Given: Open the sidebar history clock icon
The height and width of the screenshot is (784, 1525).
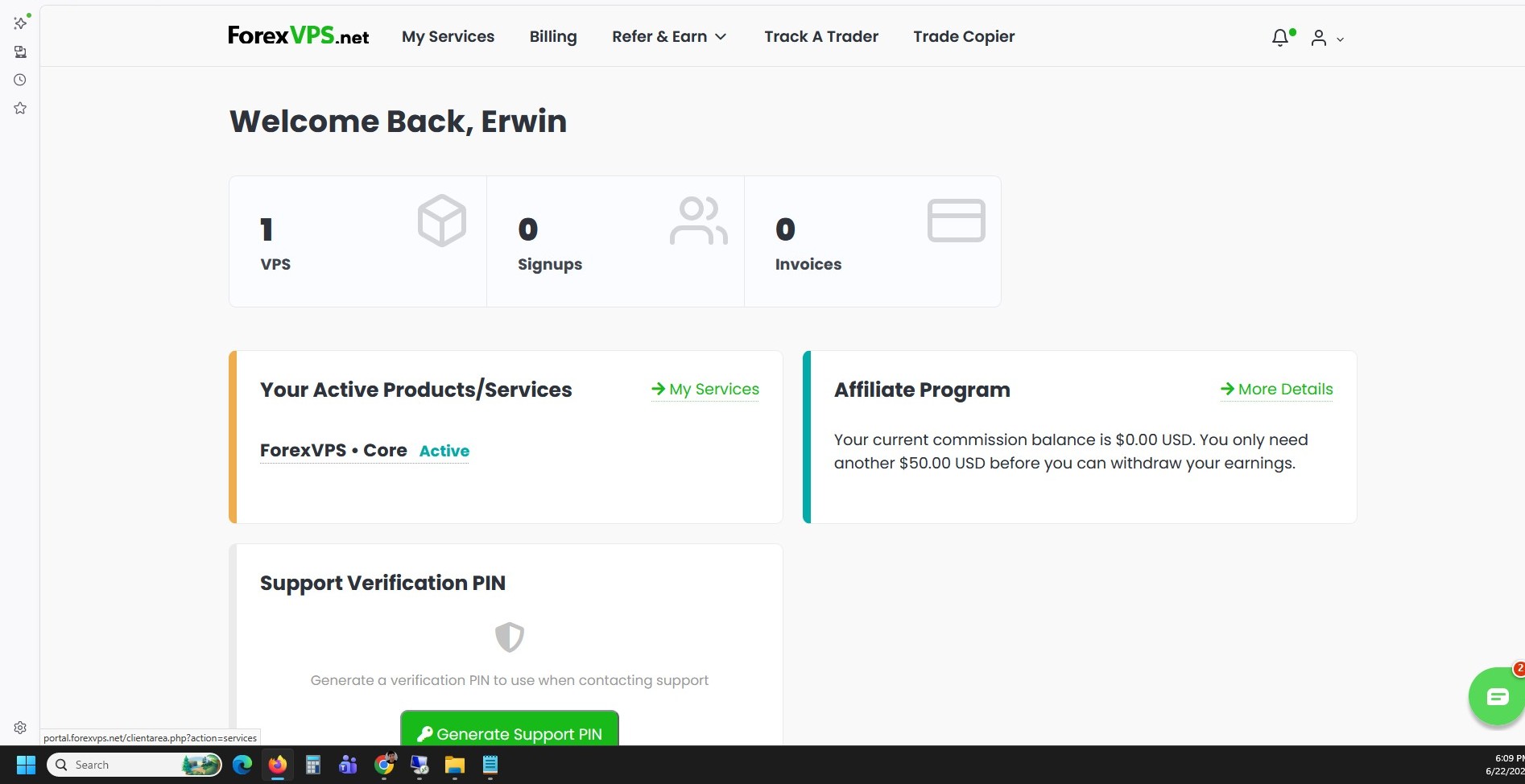Looking at the screenshot, I should tap(20, 80).
